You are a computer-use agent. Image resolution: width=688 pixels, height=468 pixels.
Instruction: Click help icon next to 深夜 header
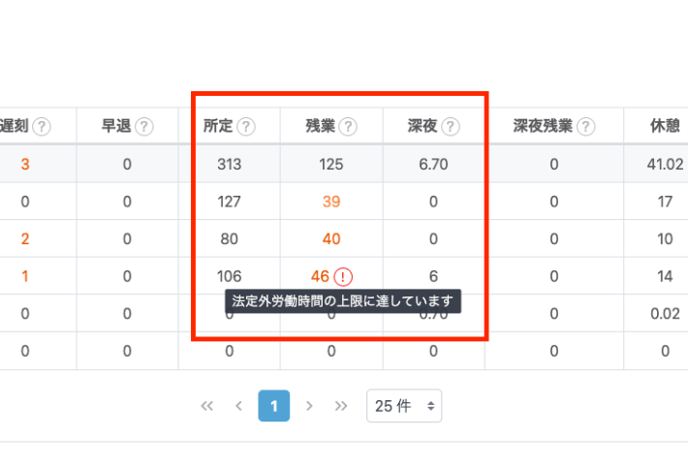click(x=450, y=127)
